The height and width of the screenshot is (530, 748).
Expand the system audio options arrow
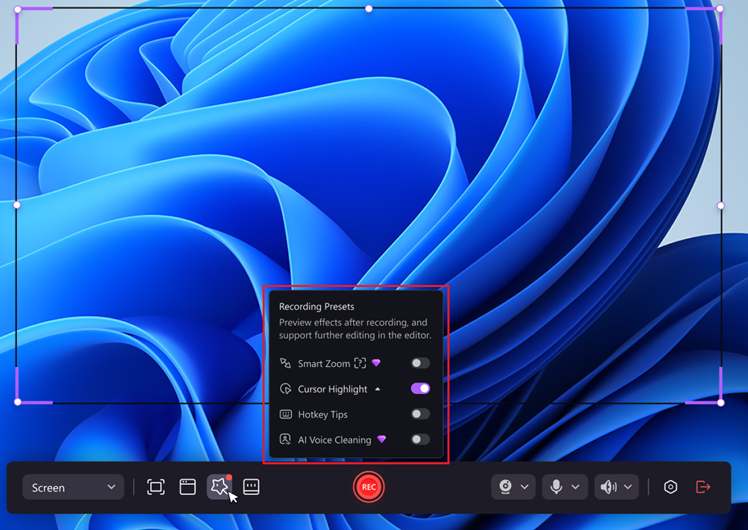628,487
